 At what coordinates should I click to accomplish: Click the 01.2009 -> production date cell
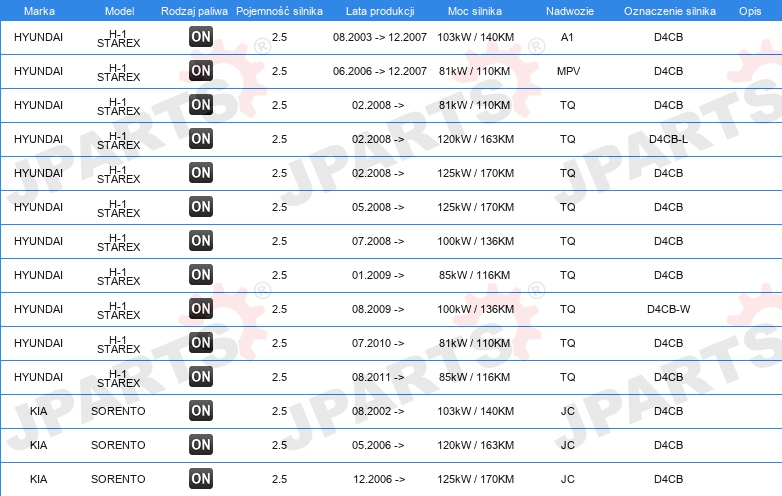(x=378, y=275)
